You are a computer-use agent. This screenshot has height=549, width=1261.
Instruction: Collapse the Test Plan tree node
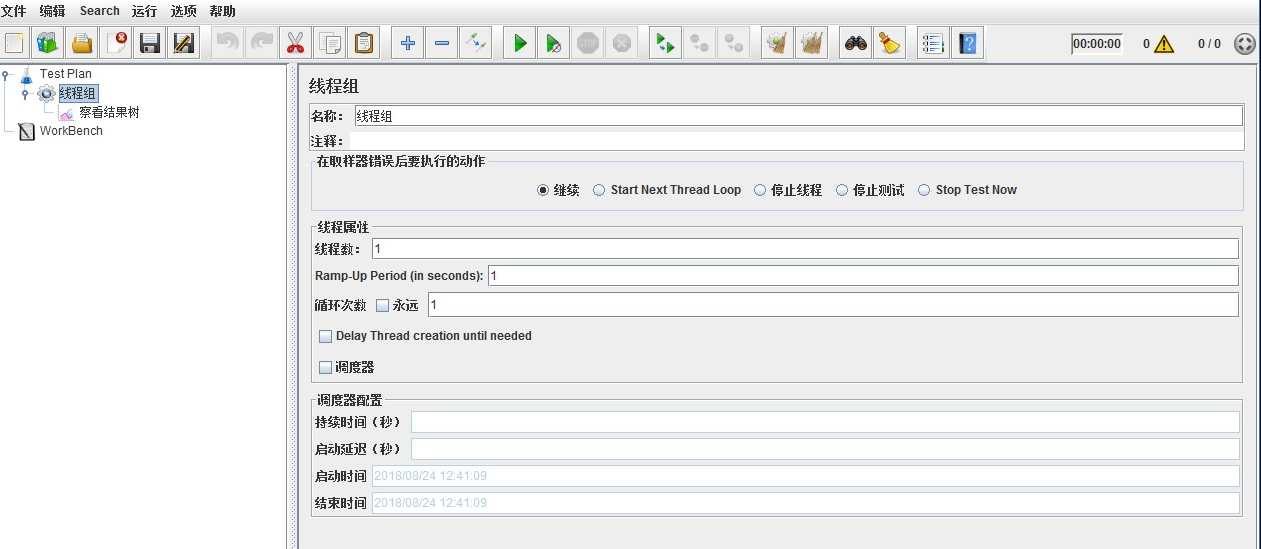tap(7, 74)
